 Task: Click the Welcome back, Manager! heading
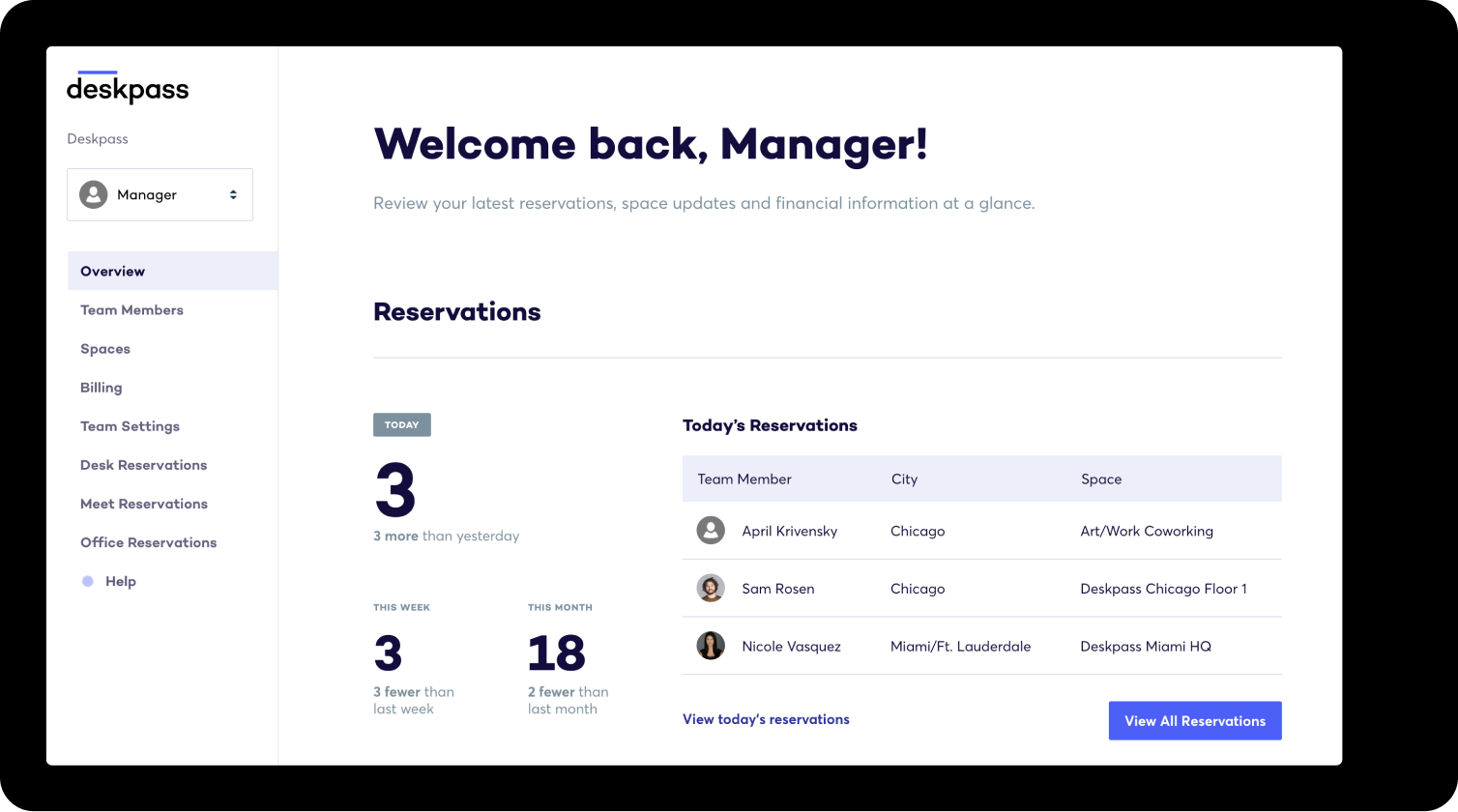point(651,144)
